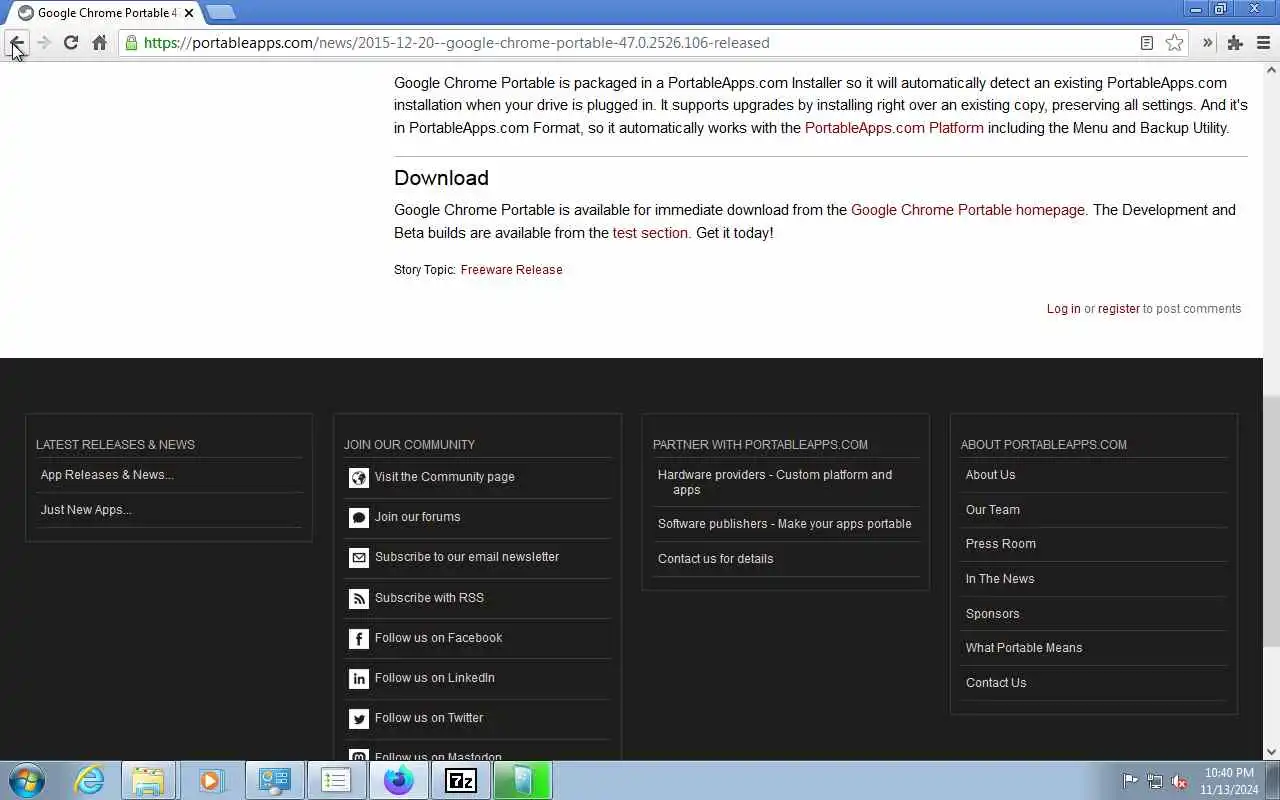Click the Download section heading
The width and height of the screenshot is (1280, 800).
441,178
